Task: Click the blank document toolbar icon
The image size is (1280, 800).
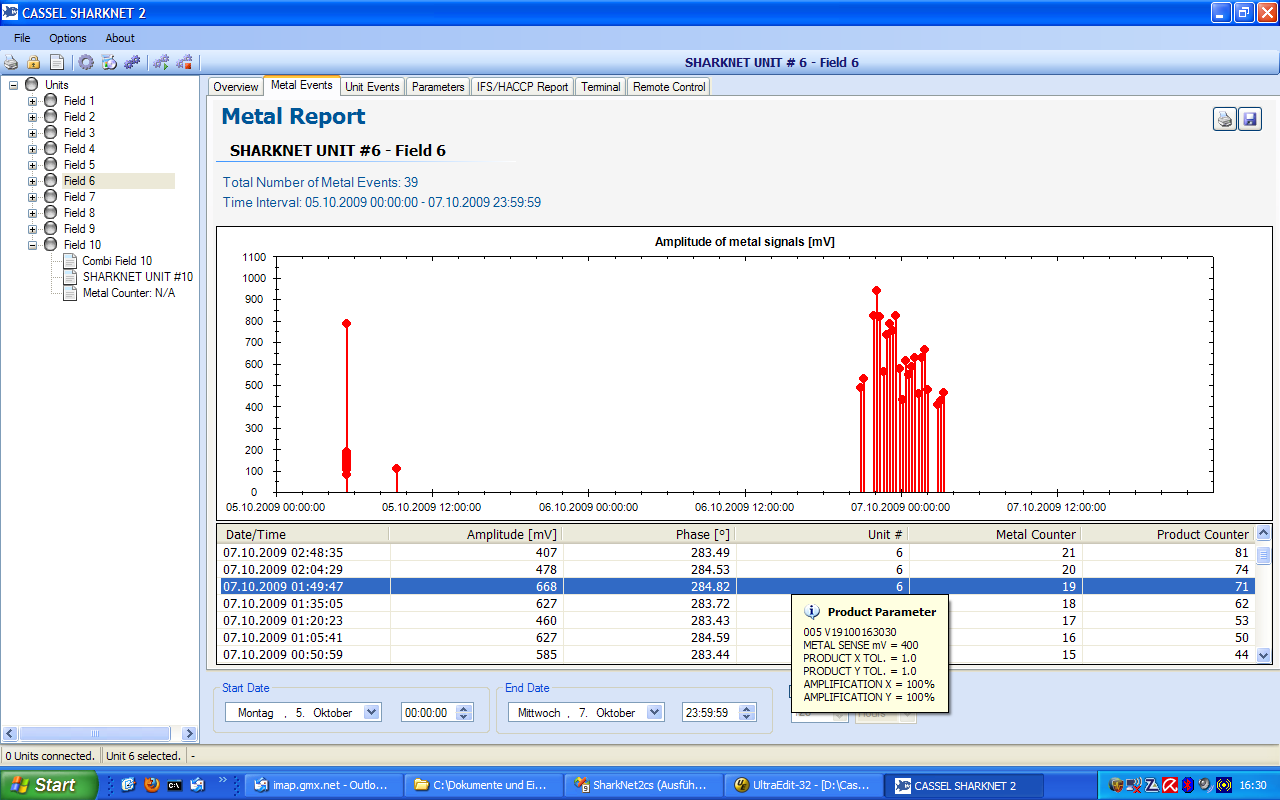Action: (x=57, y=62)
